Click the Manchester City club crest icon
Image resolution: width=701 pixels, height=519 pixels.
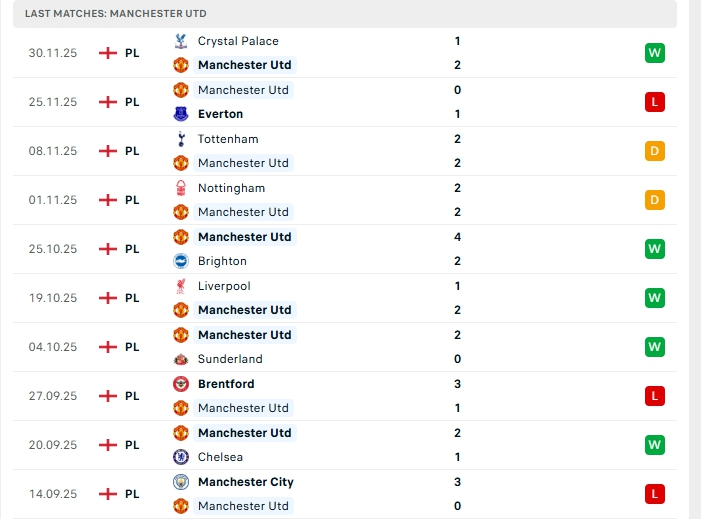pyautogui.click(x=181, y=482)
